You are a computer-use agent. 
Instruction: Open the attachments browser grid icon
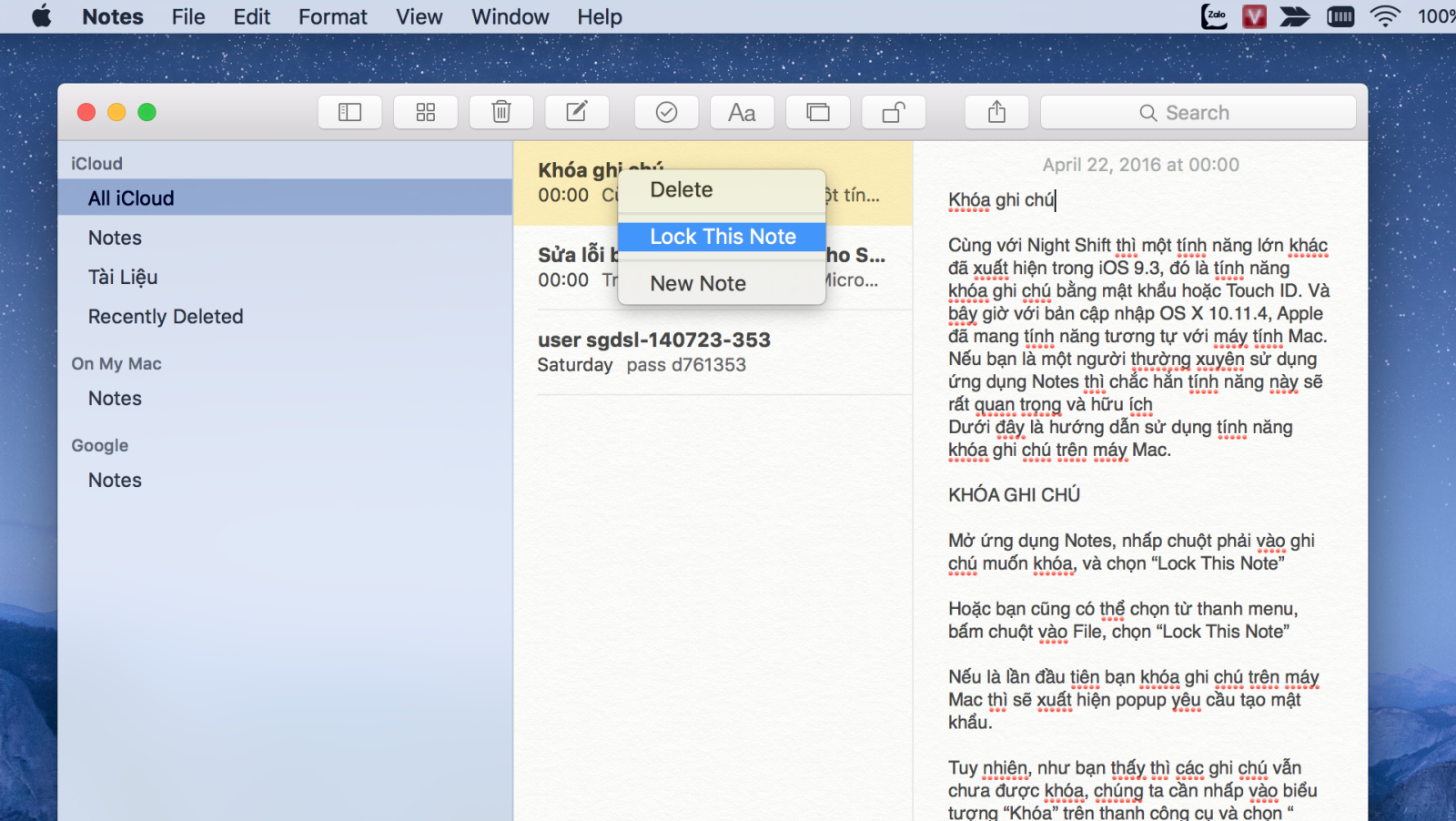[x=425, y=112]
